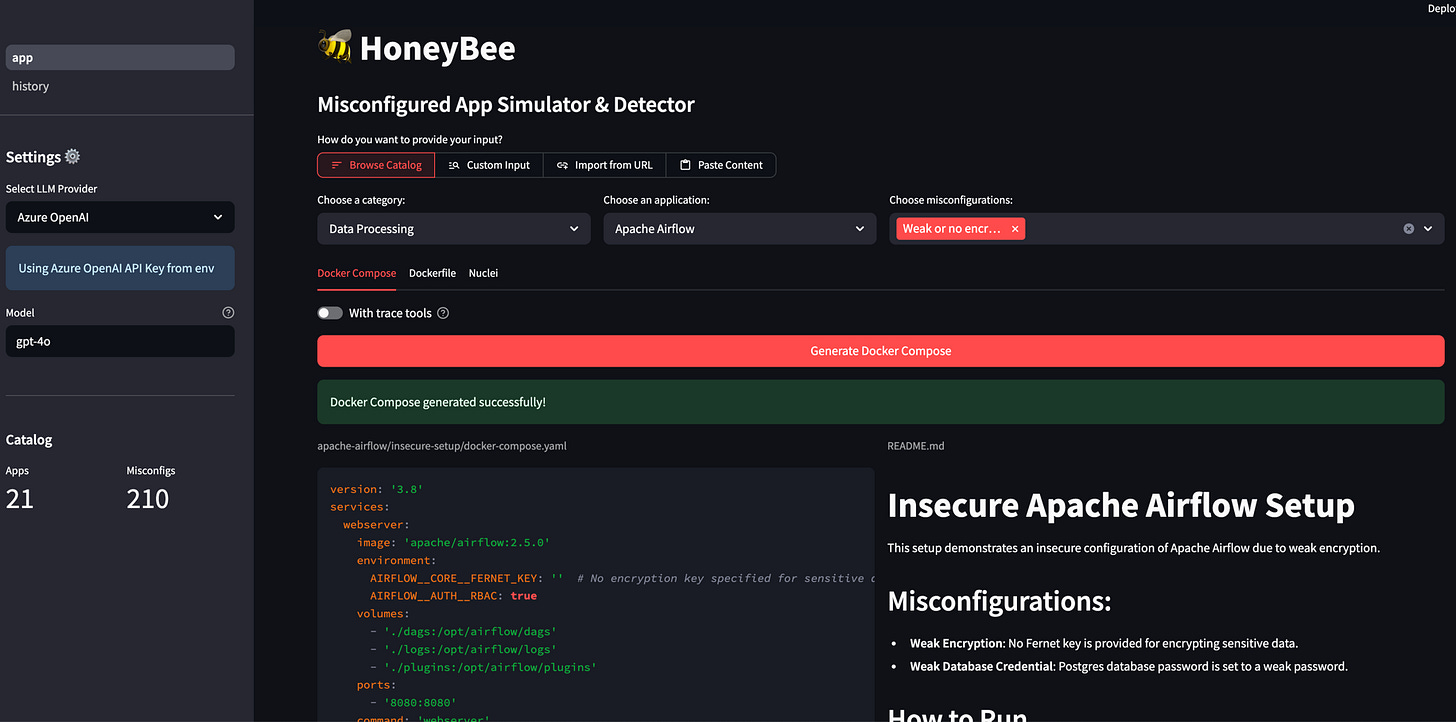This screenshot has height=722, width=1456.
Task: Switch to the Nuclei tab
Action: 483,273
